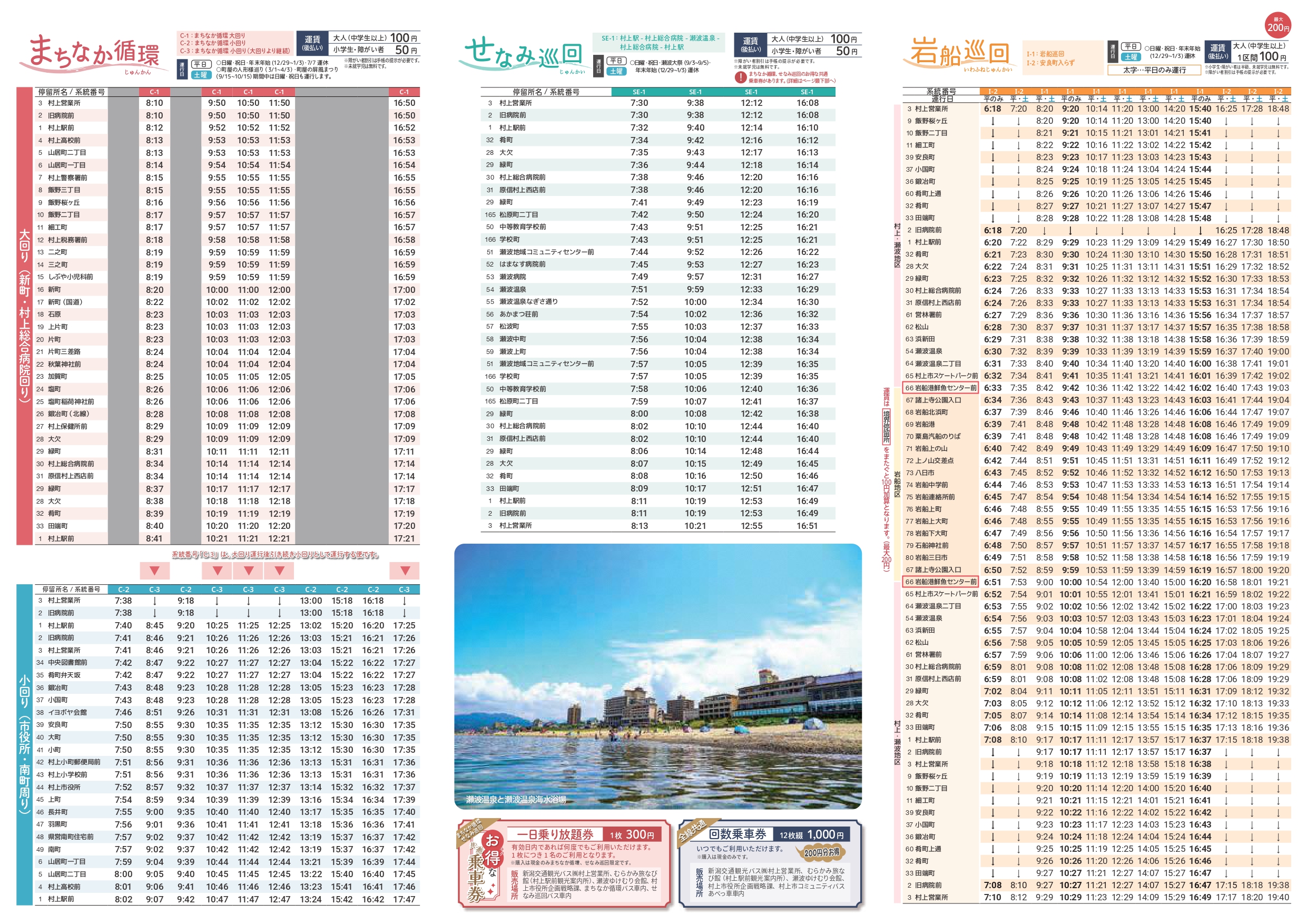Click the 太字…平日のみ運行 note box
This screenshot has width=1307, height=924.
1154,70
